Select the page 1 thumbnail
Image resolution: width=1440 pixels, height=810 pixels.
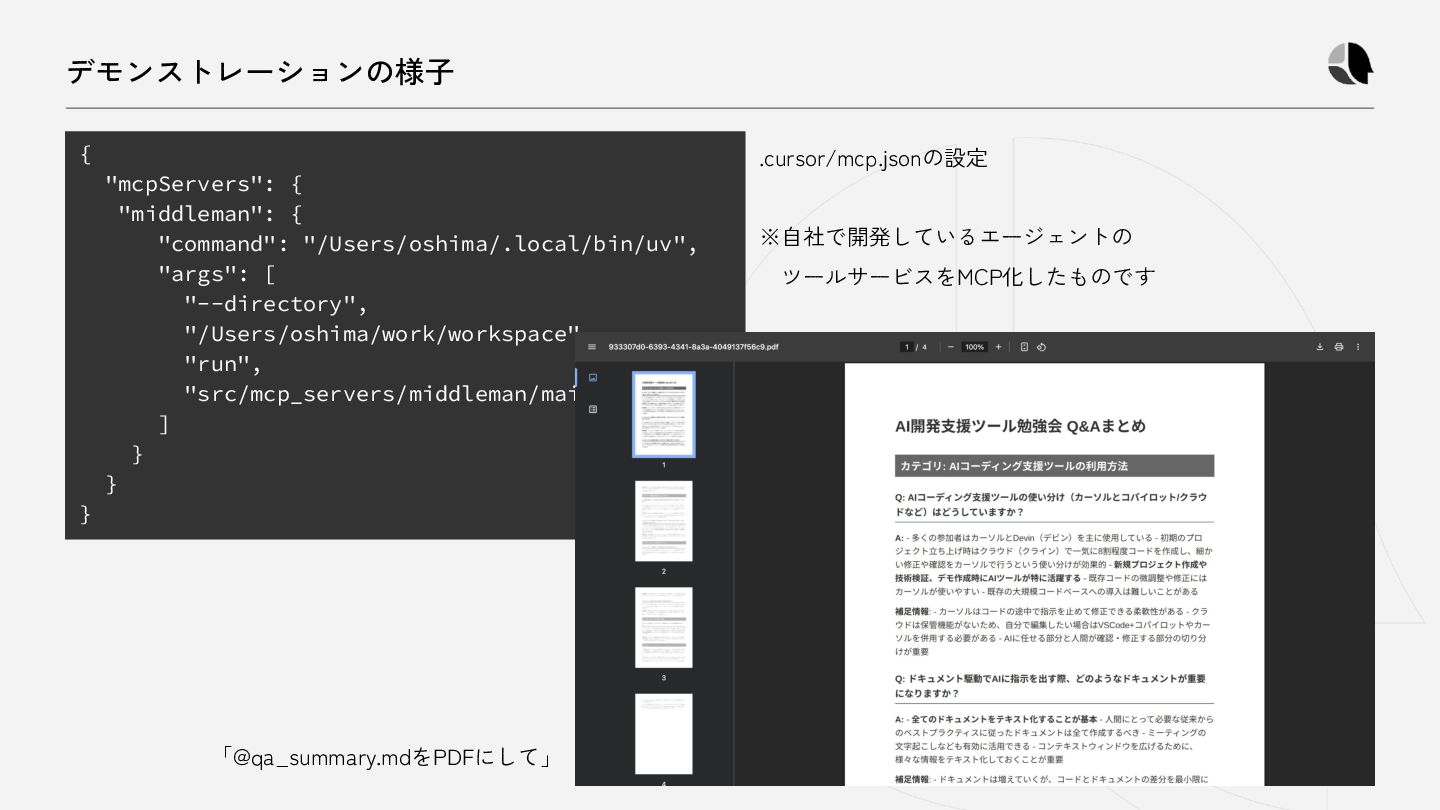tap(664, 414)
